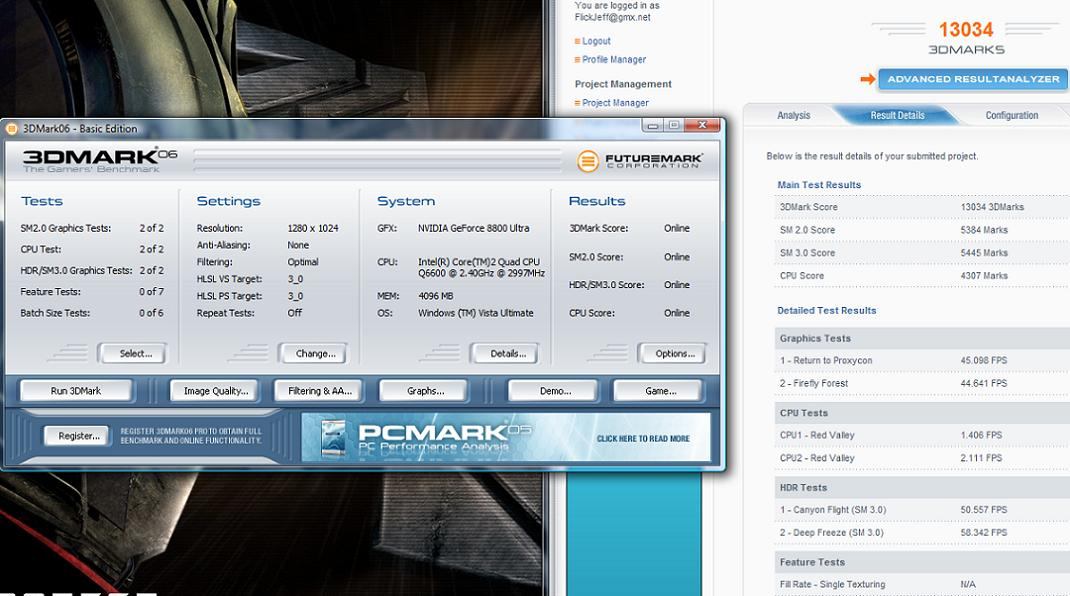1070x596 pixels.
Task: Click the 'NVIDIA GeForce 8800 Ultra' GFX text
Action: [474, 228]
